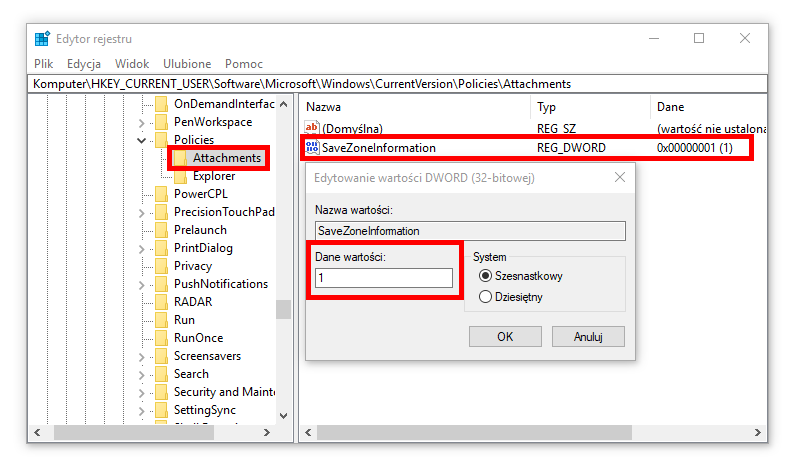Screen dimensions: 802x470
Task: Select the '(Domyślna)' value row
Action: tap(533, 128)
